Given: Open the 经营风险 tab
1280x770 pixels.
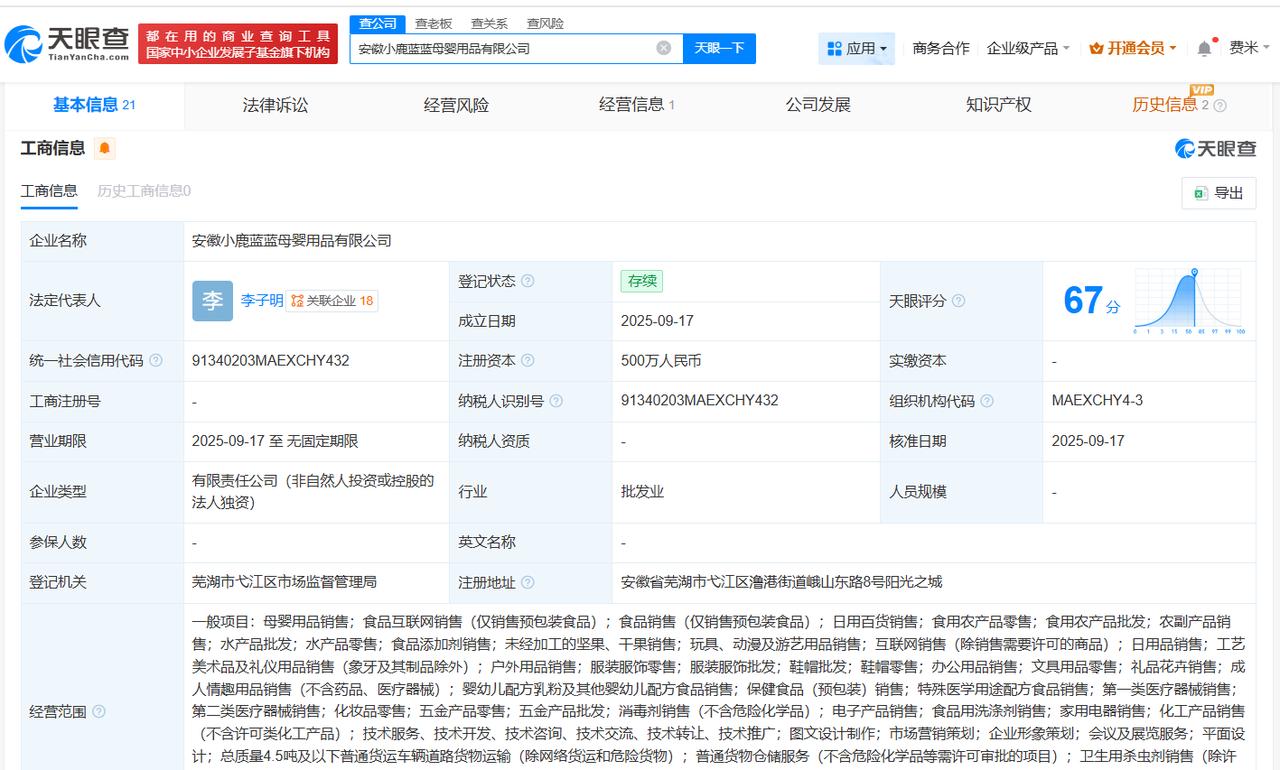Looking at the screenshot, I should click(456, 105).
